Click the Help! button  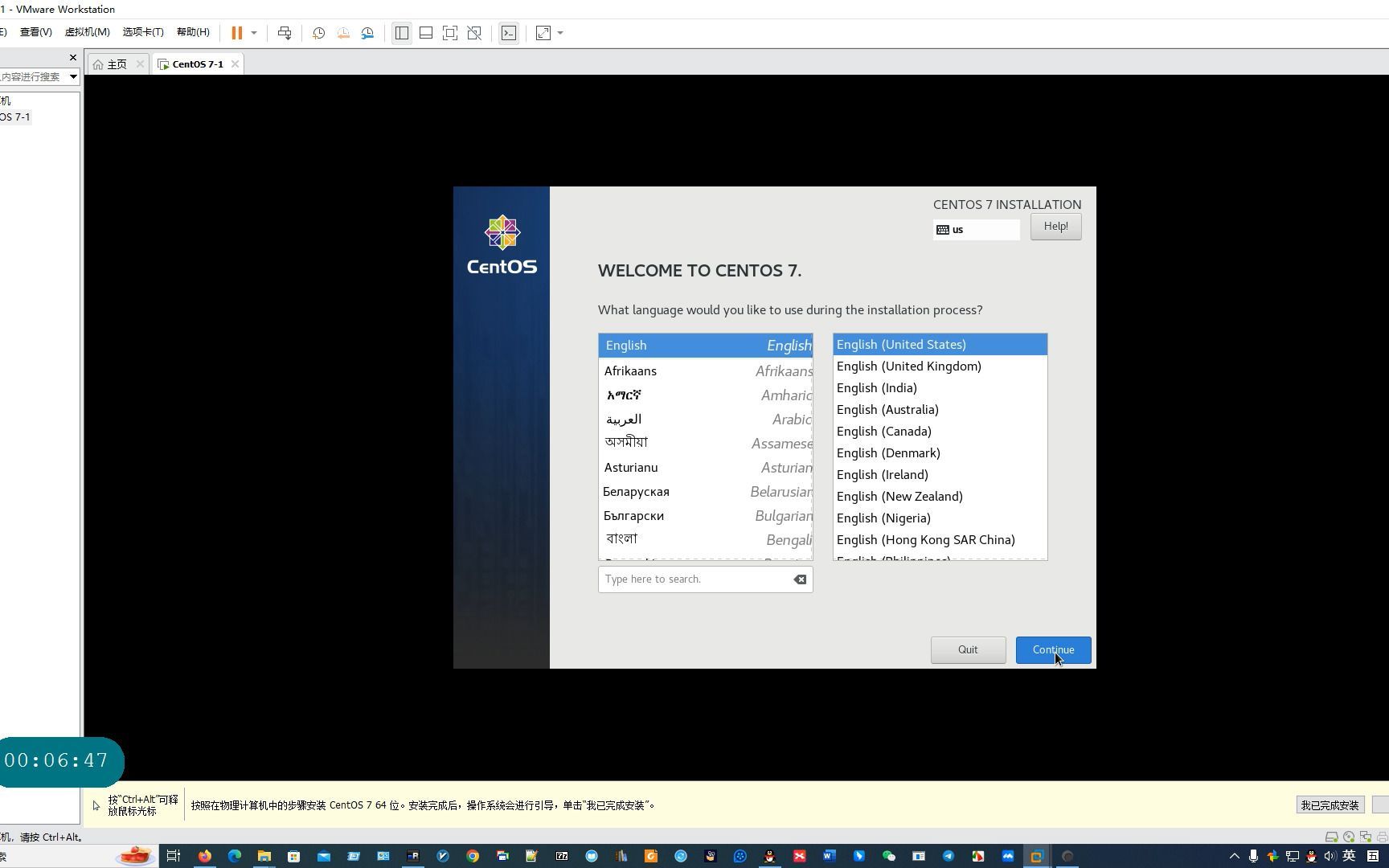[x=1055, y=227]
